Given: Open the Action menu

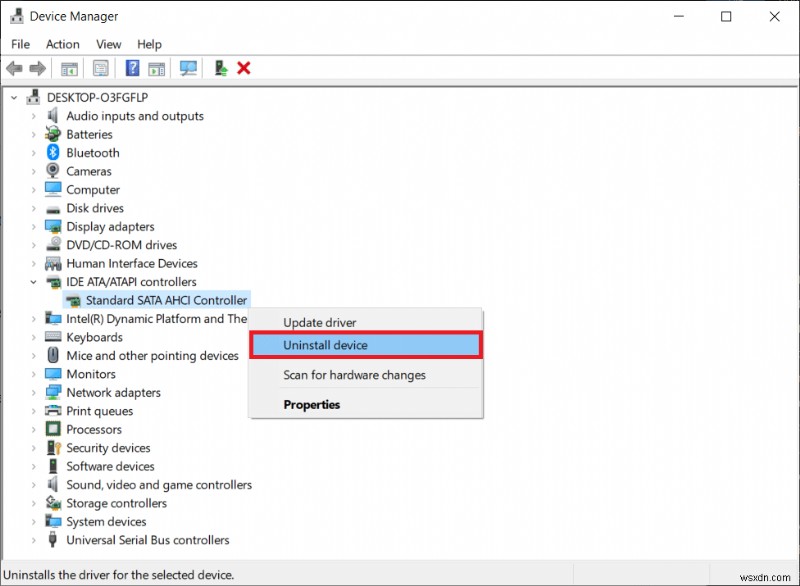Looking at the screenshot, I should [x=62, y=44].
